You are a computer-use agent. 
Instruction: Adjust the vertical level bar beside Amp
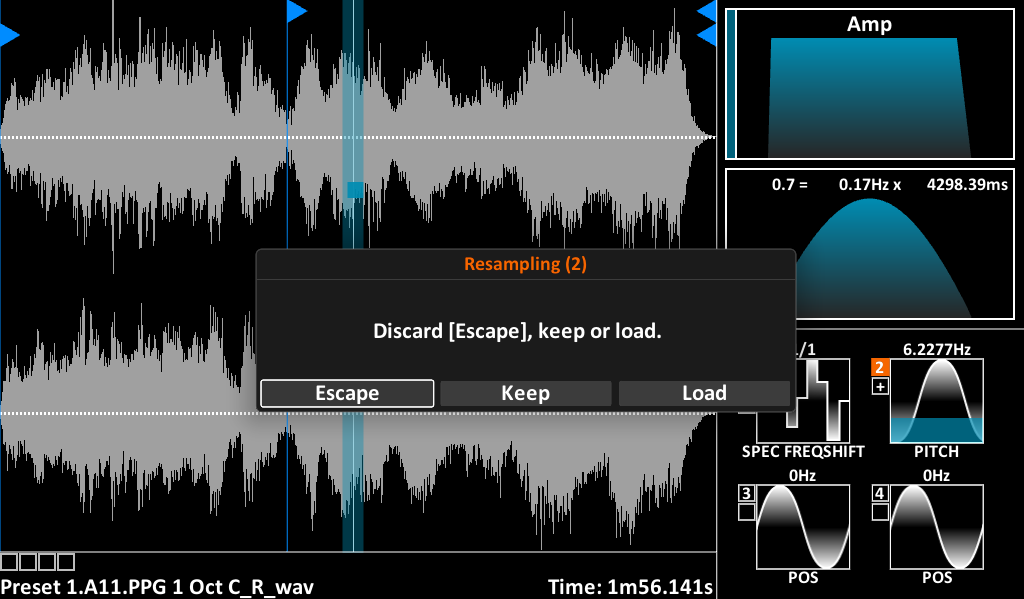coord(731,84)
